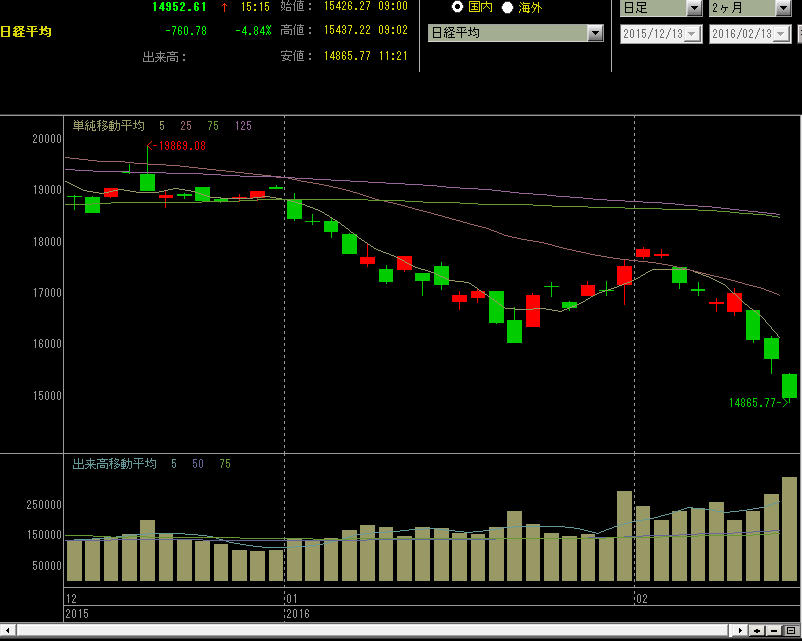Select the 国内 radio button
This screenshot has width=802, height=641.
coord(458,7)
